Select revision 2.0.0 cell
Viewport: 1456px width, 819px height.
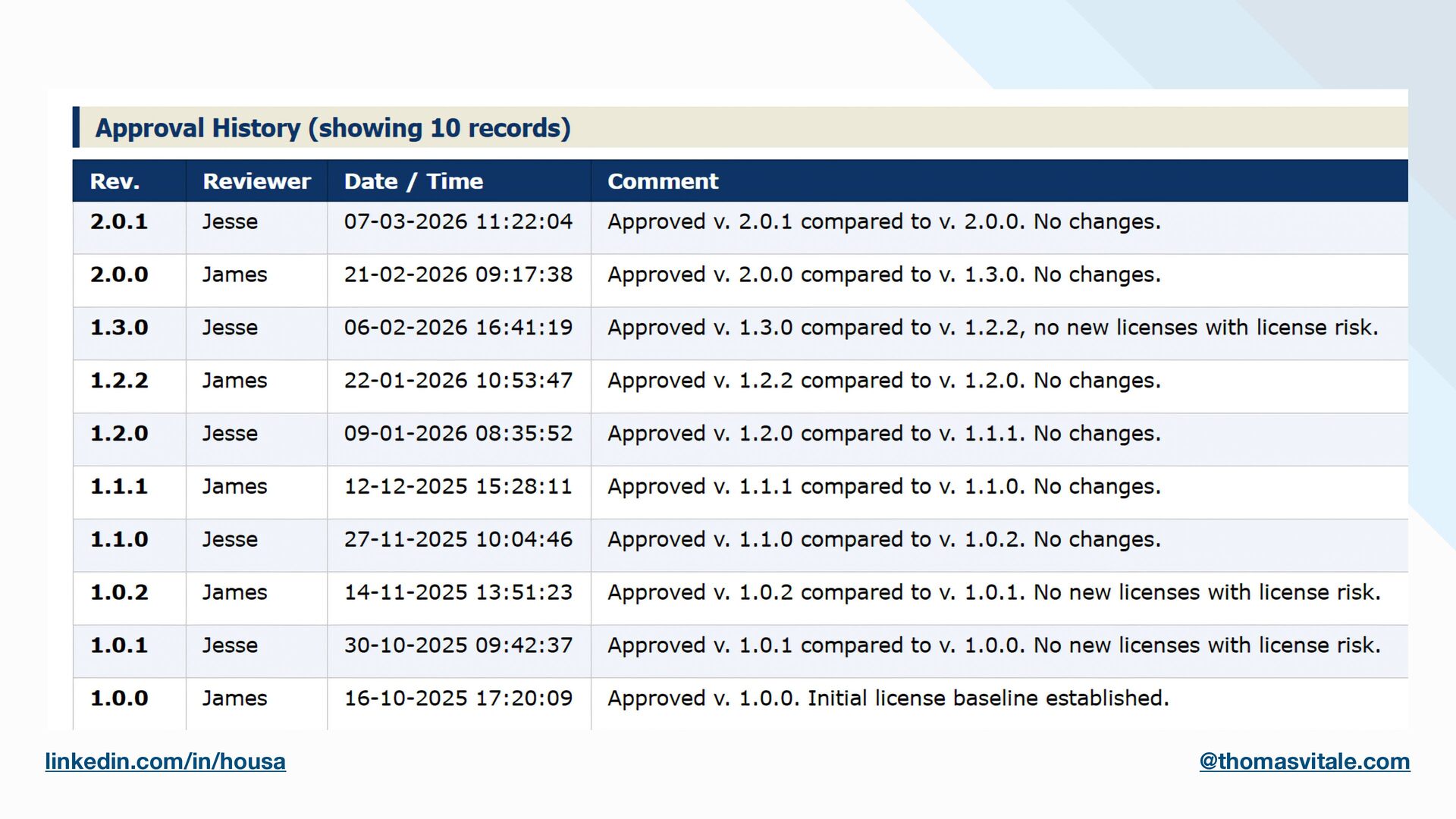(x=119, y=275)
